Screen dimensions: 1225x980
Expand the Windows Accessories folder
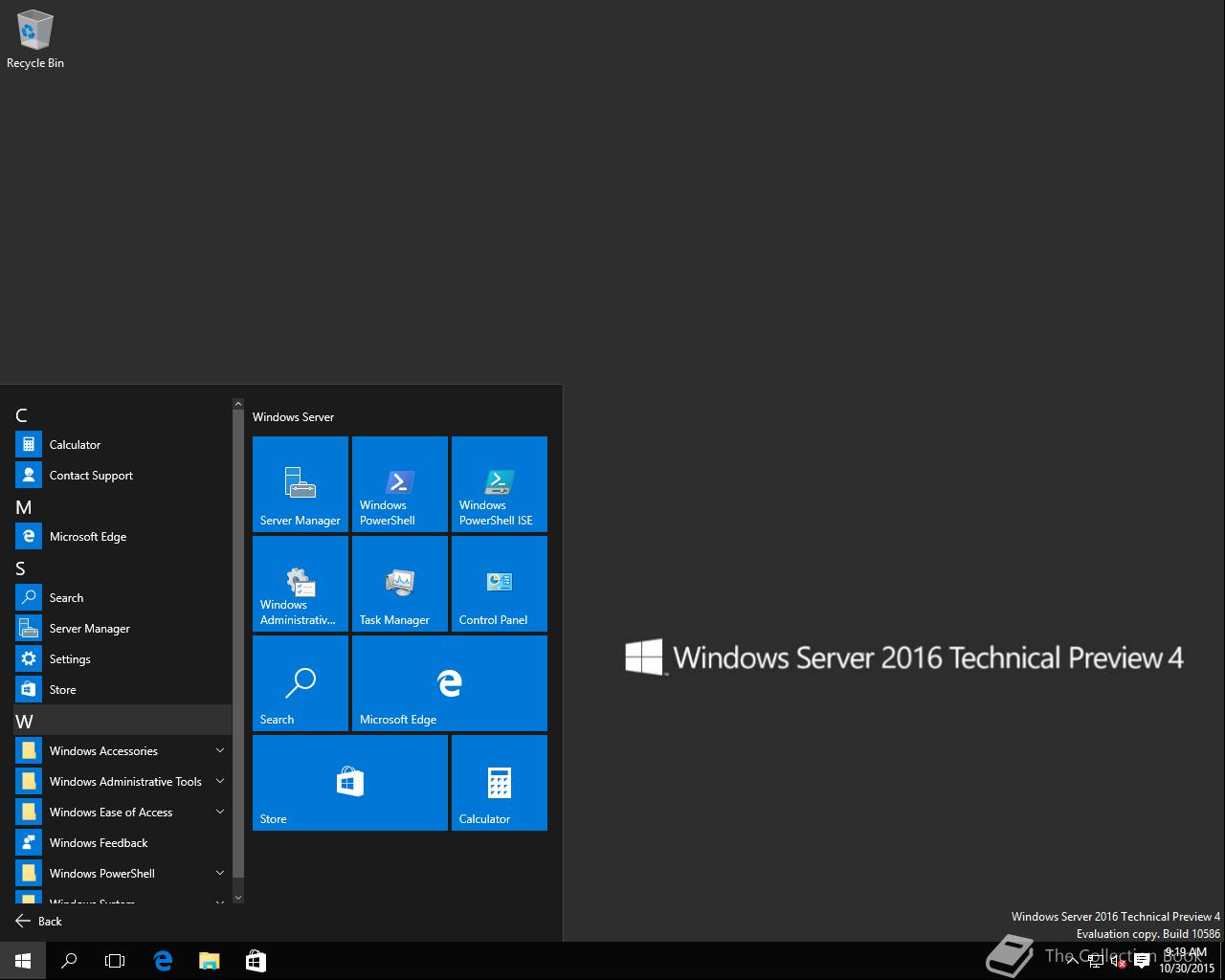(x=122, y=751)
